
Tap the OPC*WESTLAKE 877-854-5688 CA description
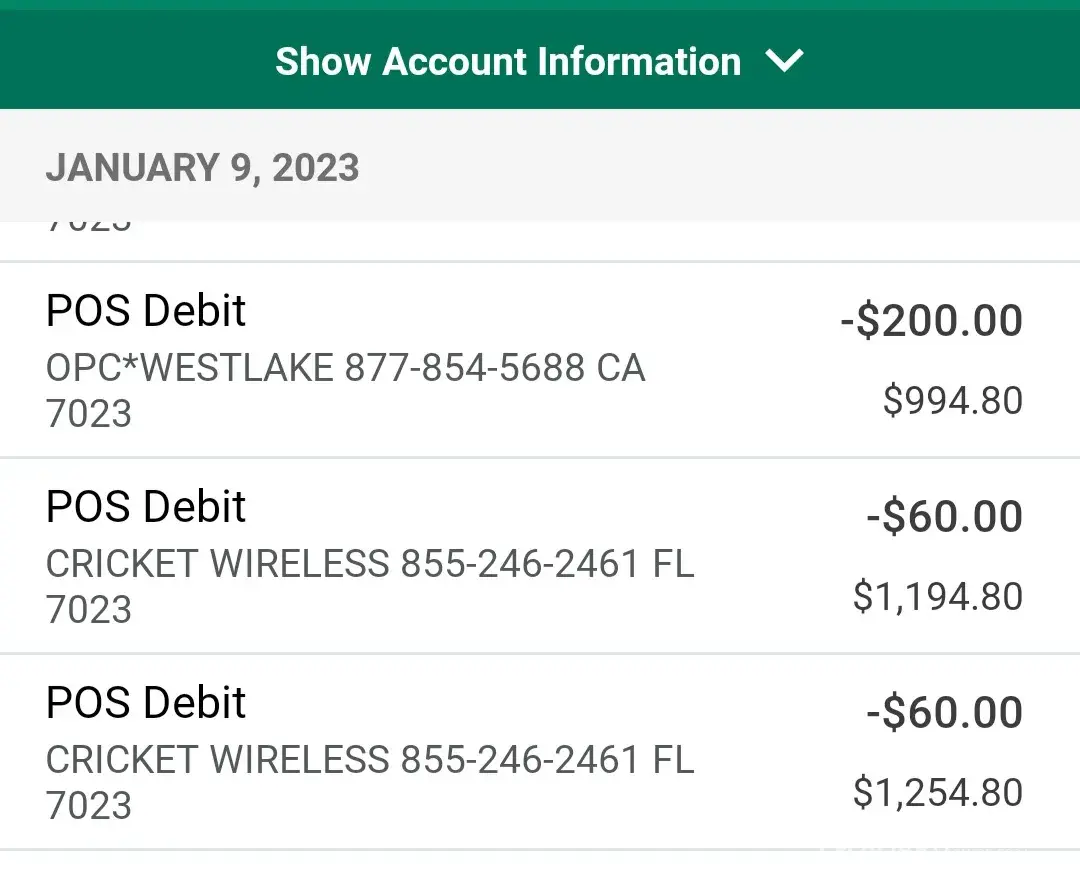(346, 369)
